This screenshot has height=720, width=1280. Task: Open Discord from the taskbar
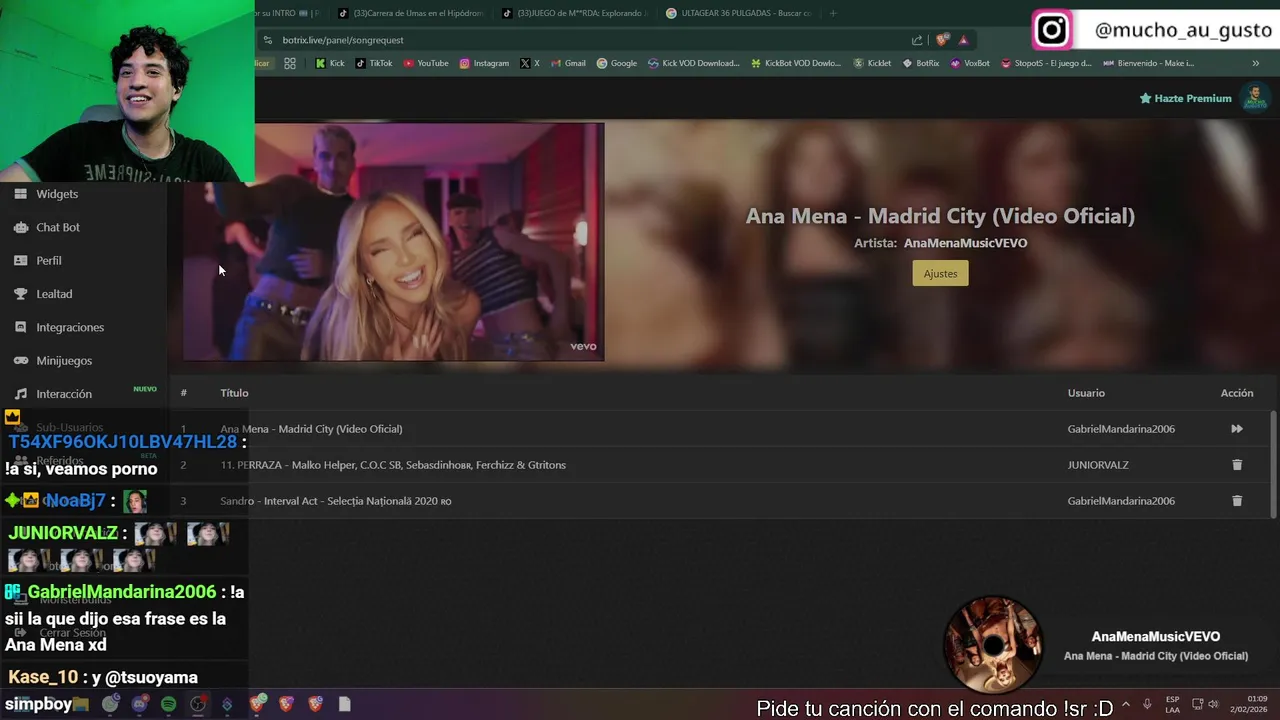[139, 704]
